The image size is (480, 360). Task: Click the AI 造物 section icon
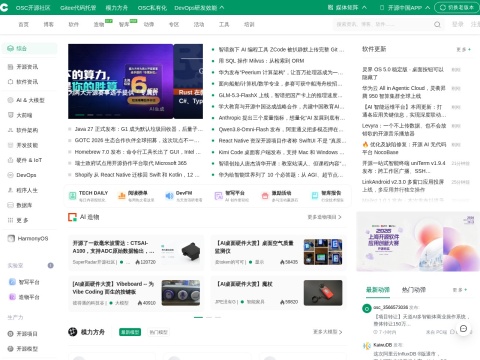72,217
